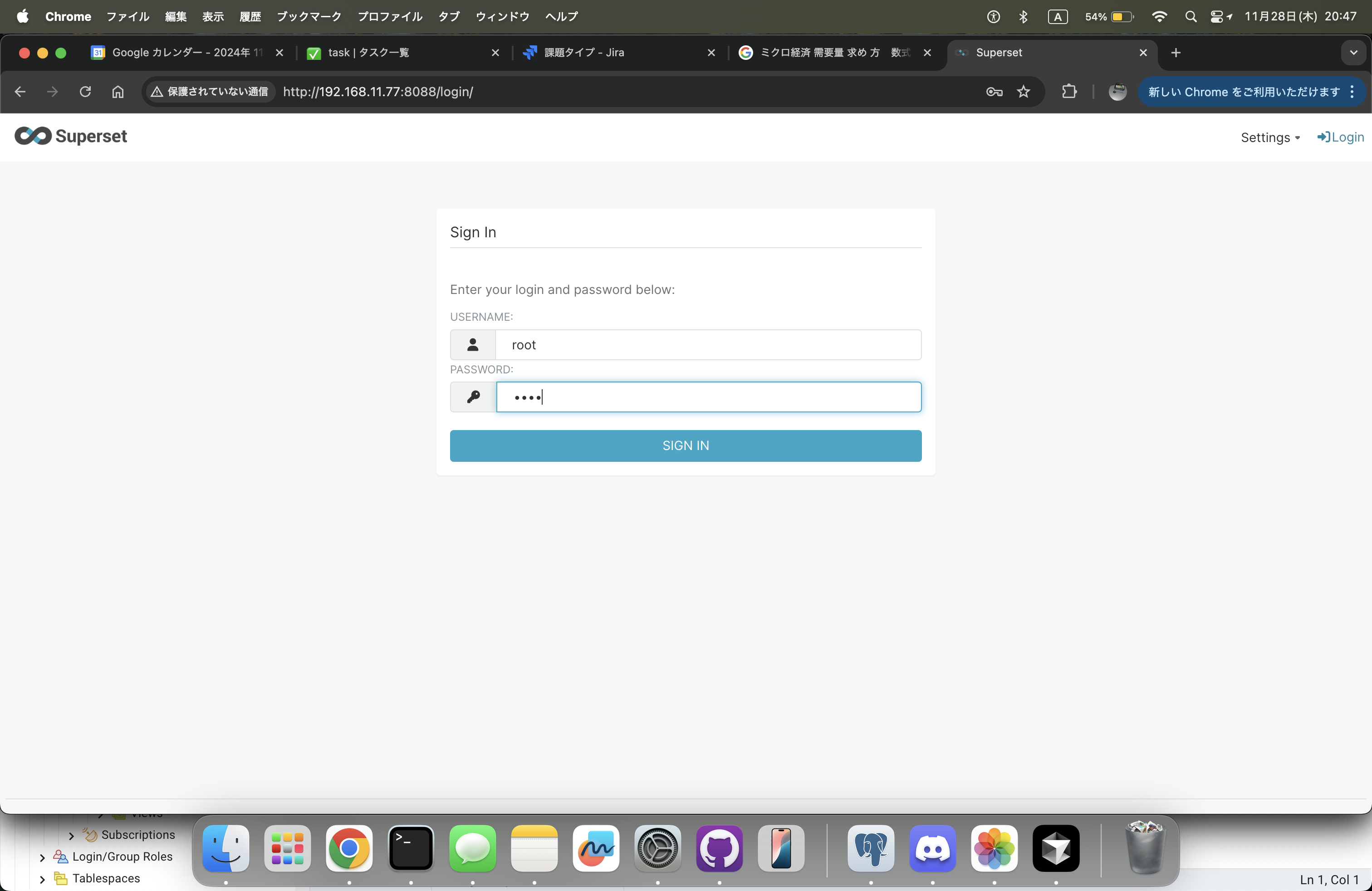The height and width of the screenshot is (891, 1372).
Task: Open the Settings dropdown
Action: point(1270,137)
